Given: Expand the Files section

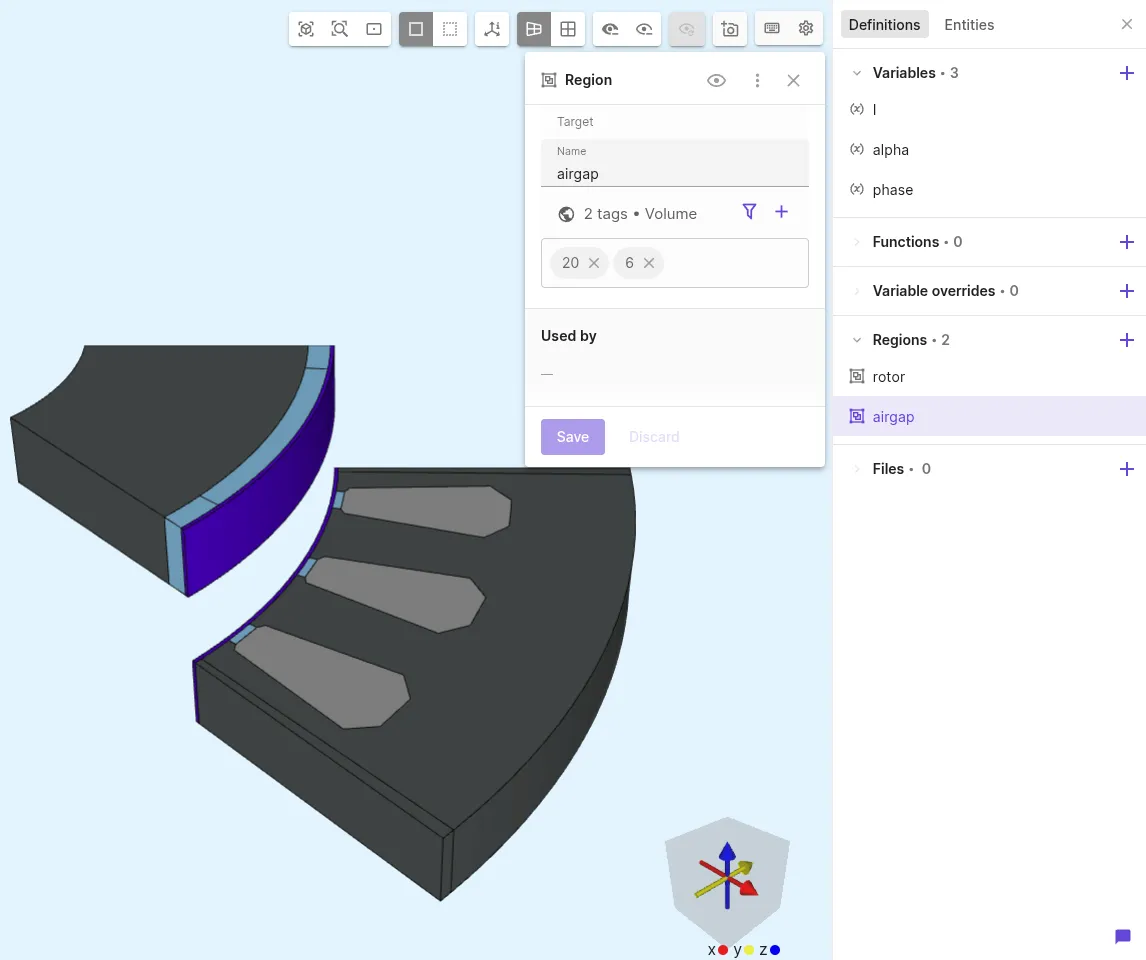Looking at the screenshot, I should pyautogui.click(x=857, y=469).
